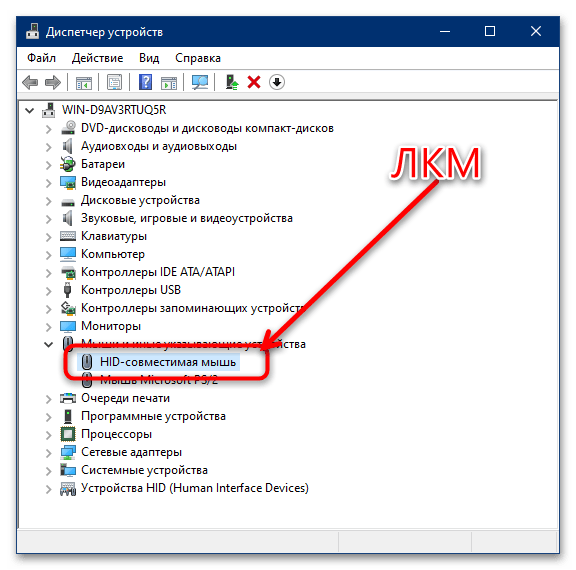Click the Back arrow toolbar icon
This screenshot has height=570, width=576.
(x=30, y=82)
